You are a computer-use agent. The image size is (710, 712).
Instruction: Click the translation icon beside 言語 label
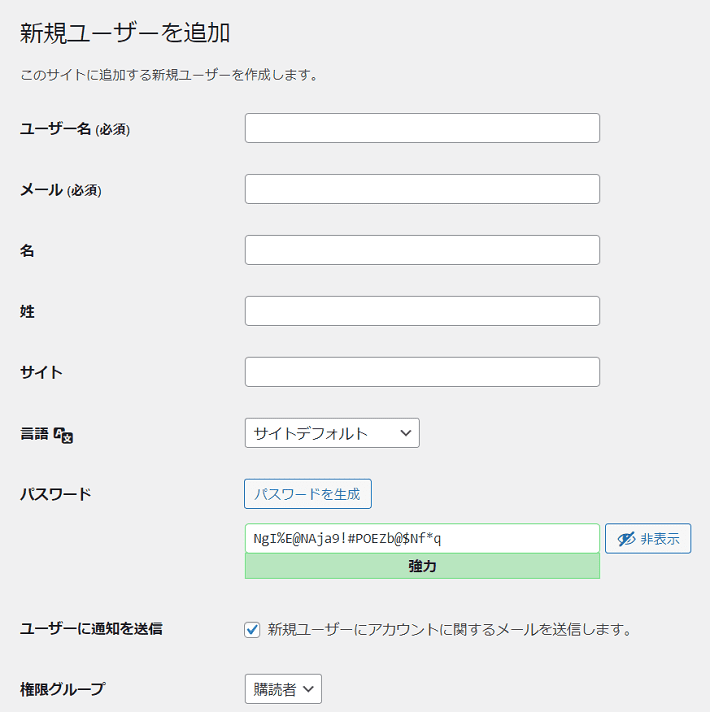[x=63, y=435]
